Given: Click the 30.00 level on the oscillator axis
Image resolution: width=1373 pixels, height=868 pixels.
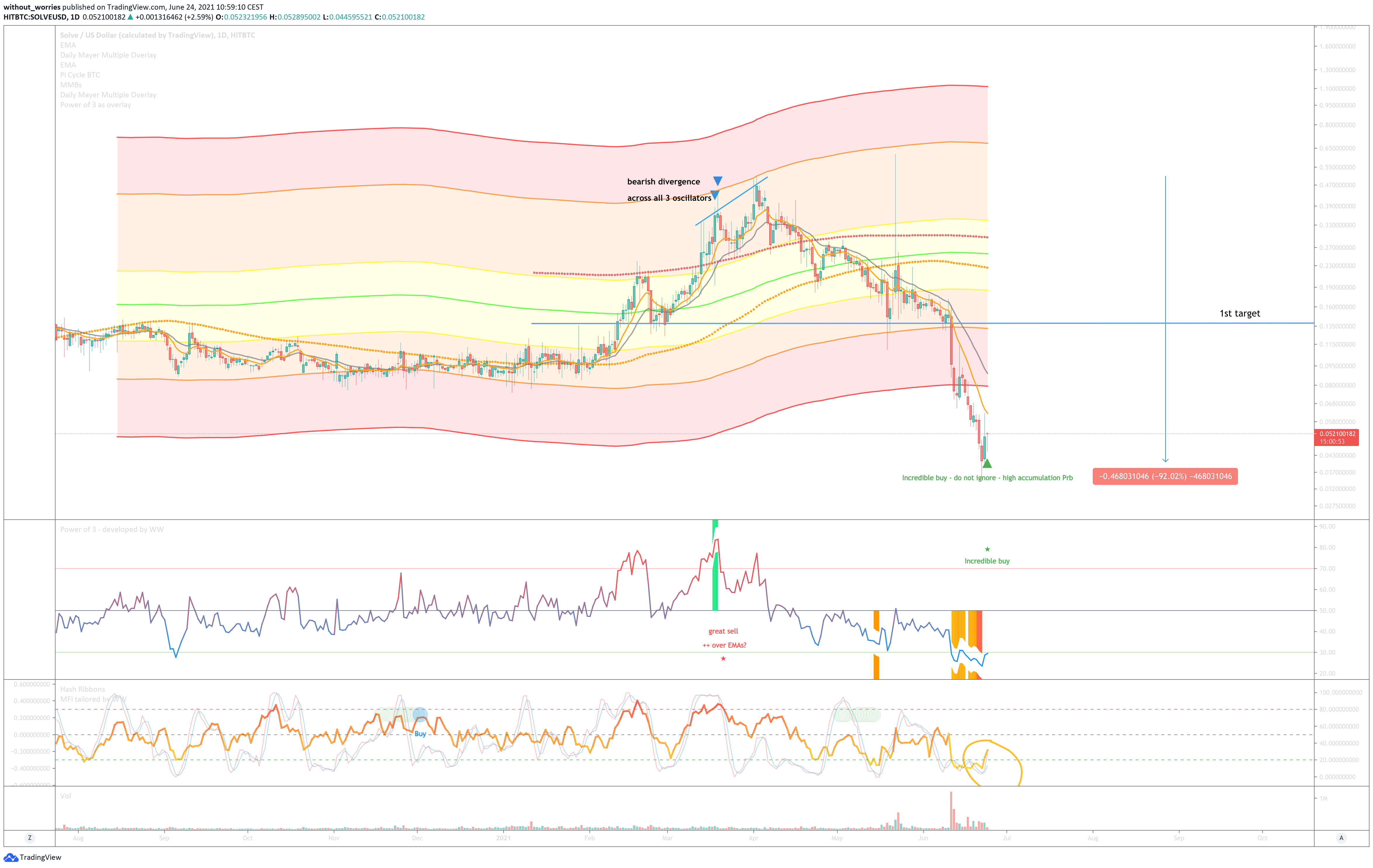Looking at the screenshot, I should click(1327, 652).
